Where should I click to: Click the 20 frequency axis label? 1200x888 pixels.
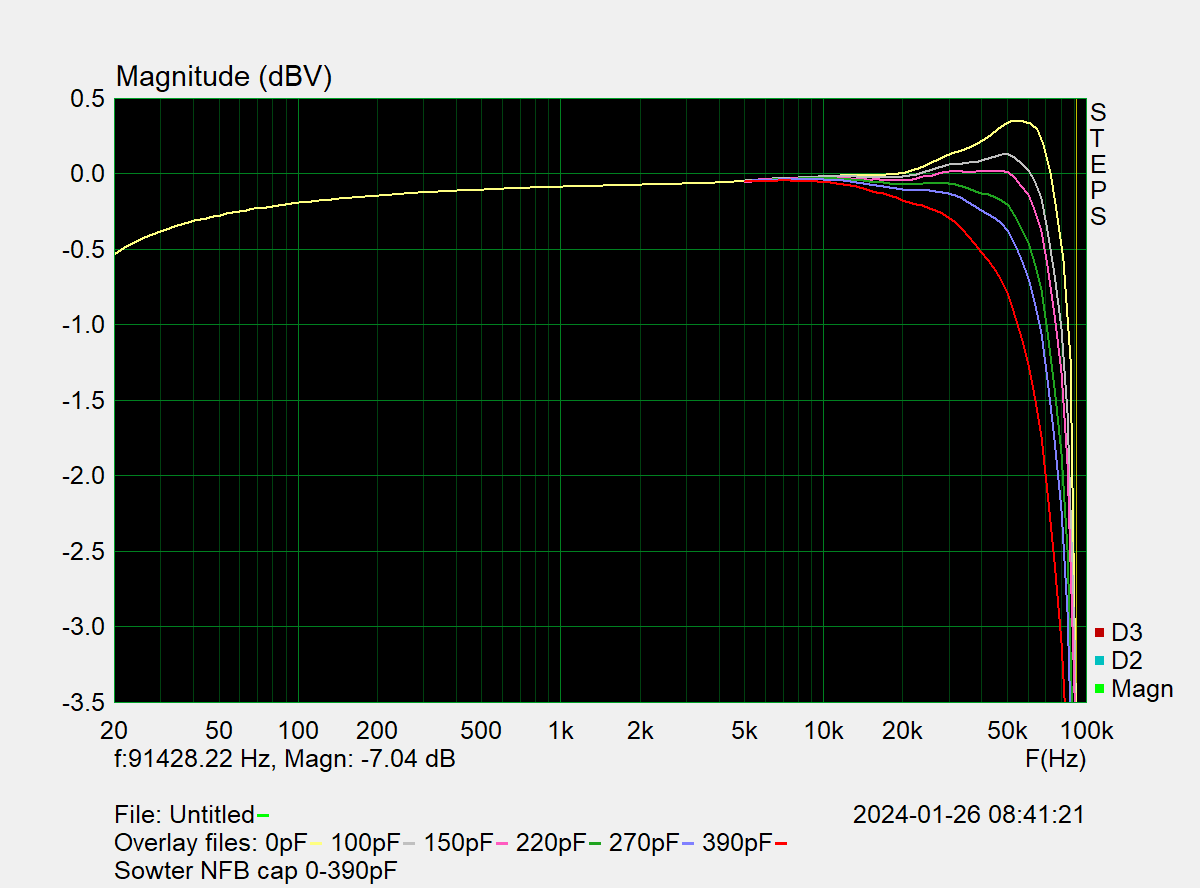pyautogui.click(x=114, y=731)
